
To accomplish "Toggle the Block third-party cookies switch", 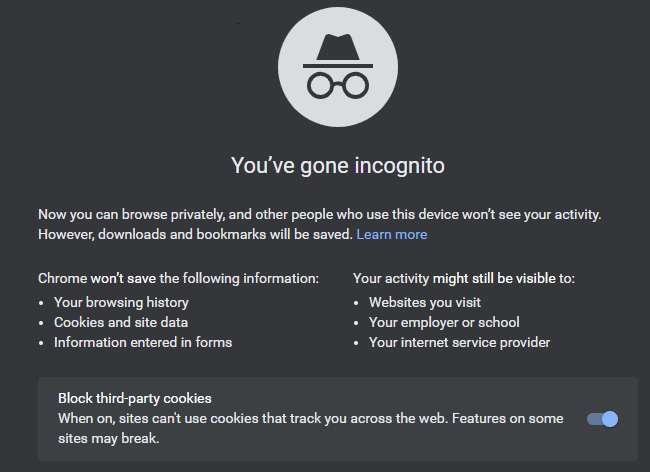I will pyautogui.click(x=602, y=419).
